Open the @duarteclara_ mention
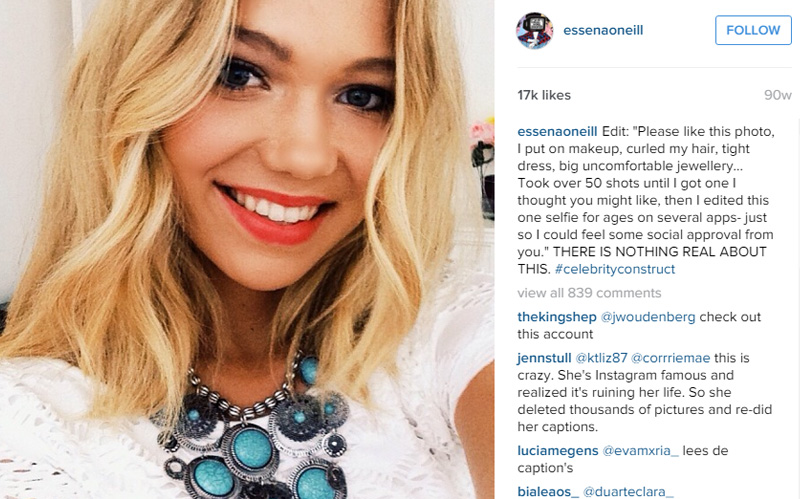 (x=628, y=491)
